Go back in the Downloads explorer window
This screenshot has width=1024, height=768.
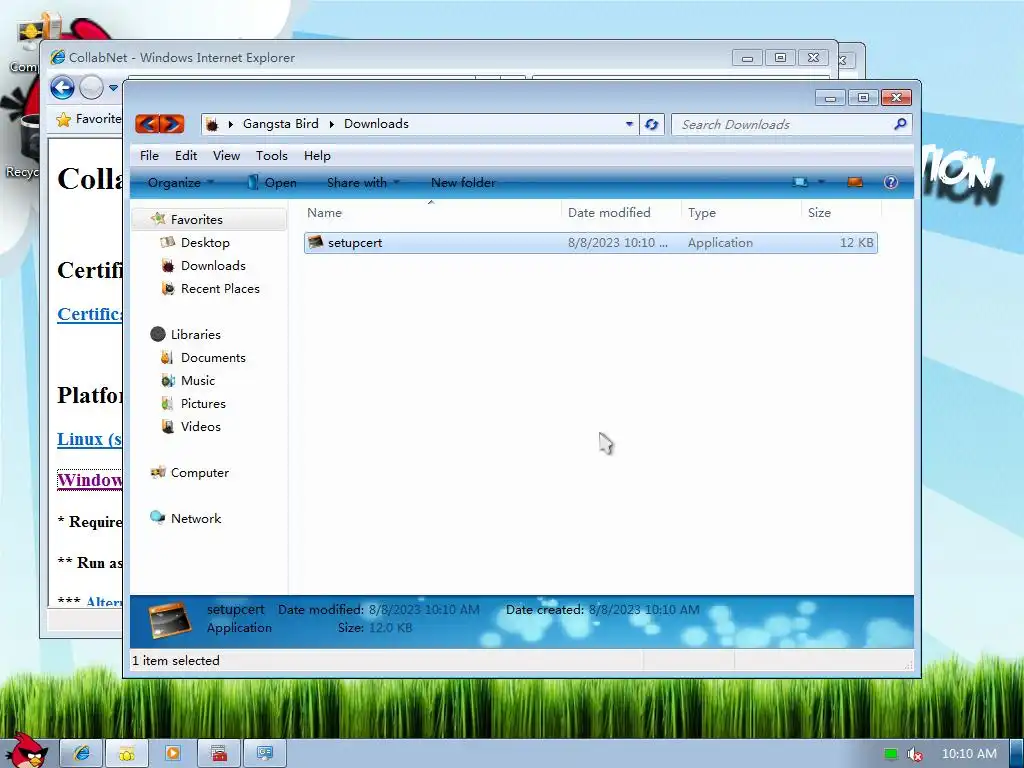click(148, 123)
